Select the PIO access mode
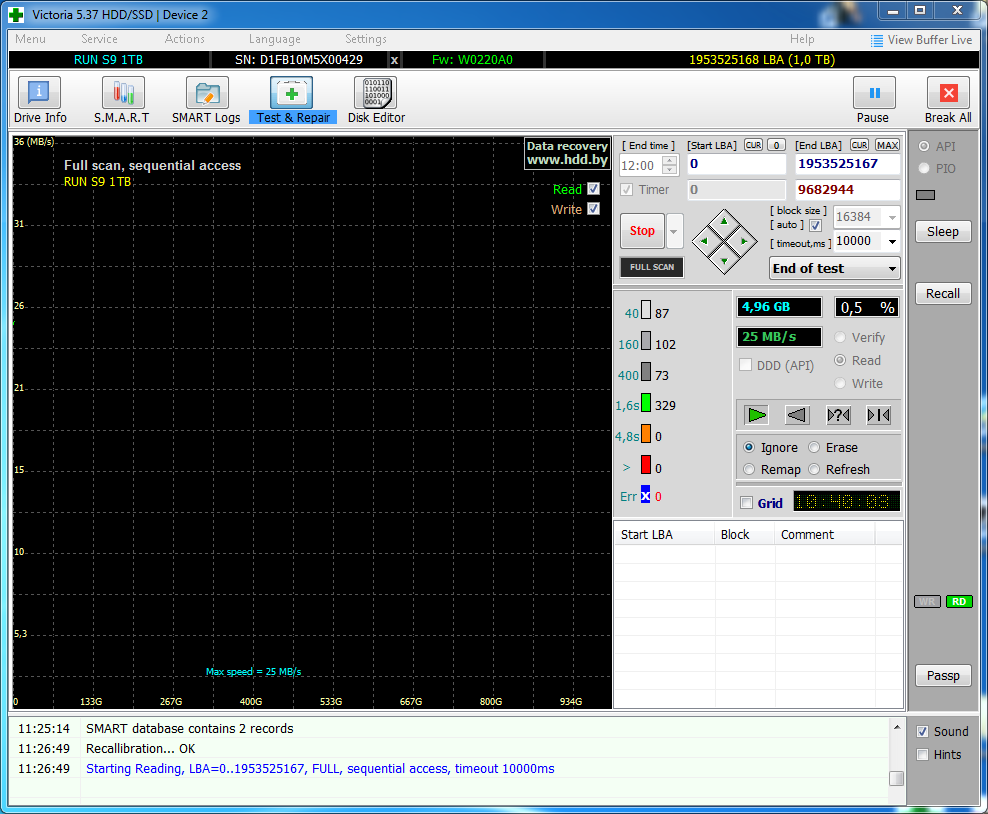Screen dimensions: 988x814 pyautogui.click(x=924, y=168)
